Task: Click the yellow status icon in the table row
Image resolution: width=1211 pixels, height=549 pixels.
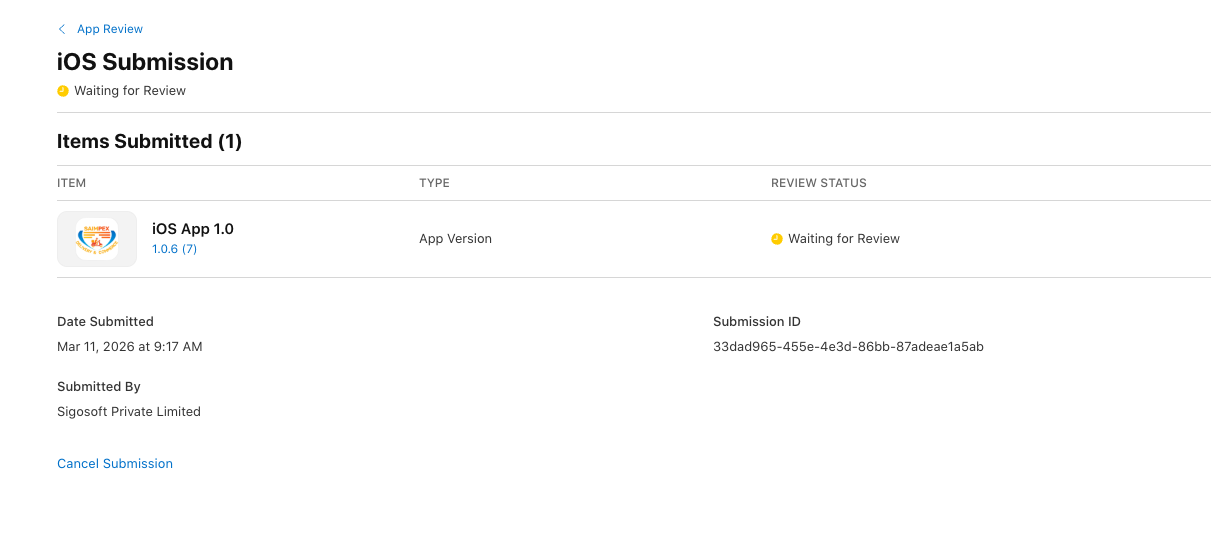Action: click(777, 239)
